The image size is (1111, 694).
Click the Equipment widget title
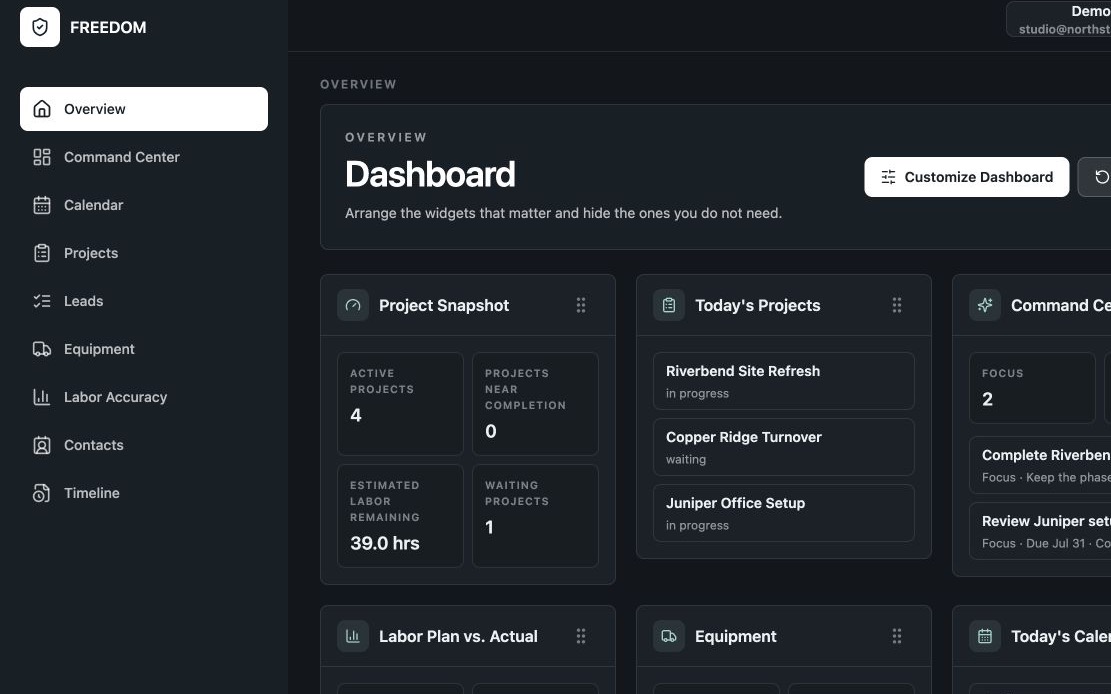point(735,637)
